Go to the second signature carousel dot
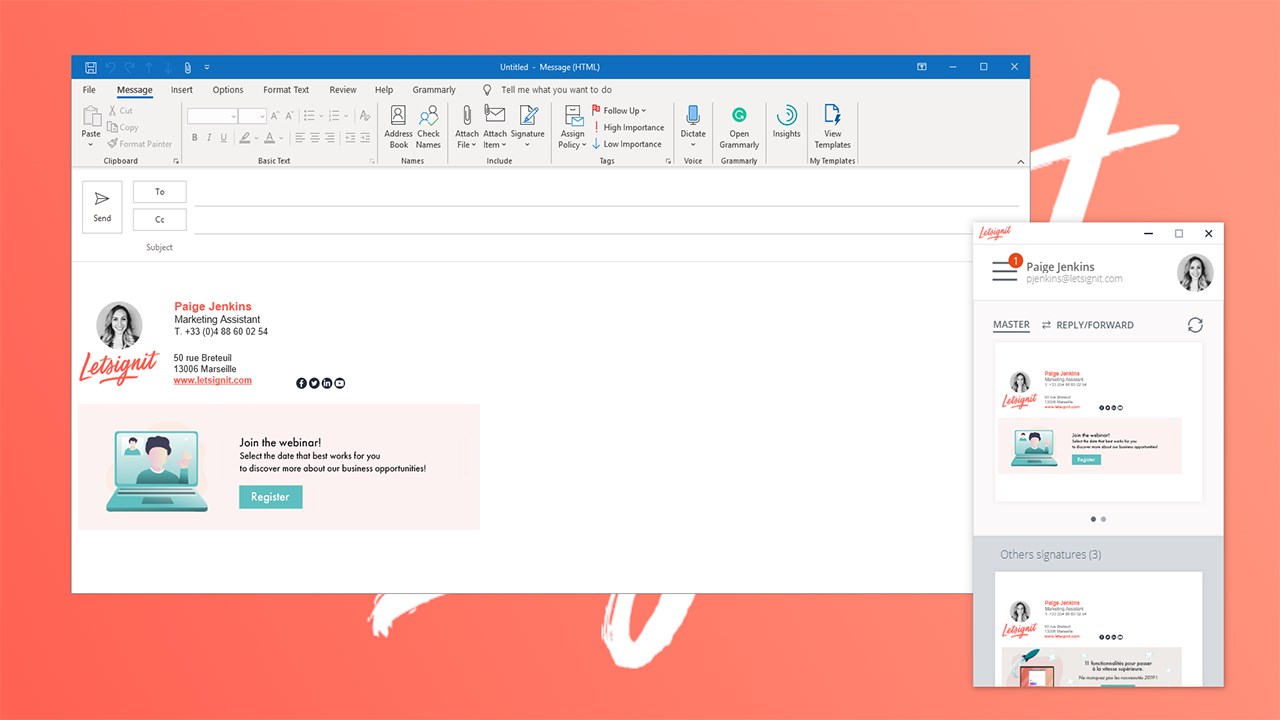Image resolution: width=1280 pixels, height=720 pixels. [1103, 519]
